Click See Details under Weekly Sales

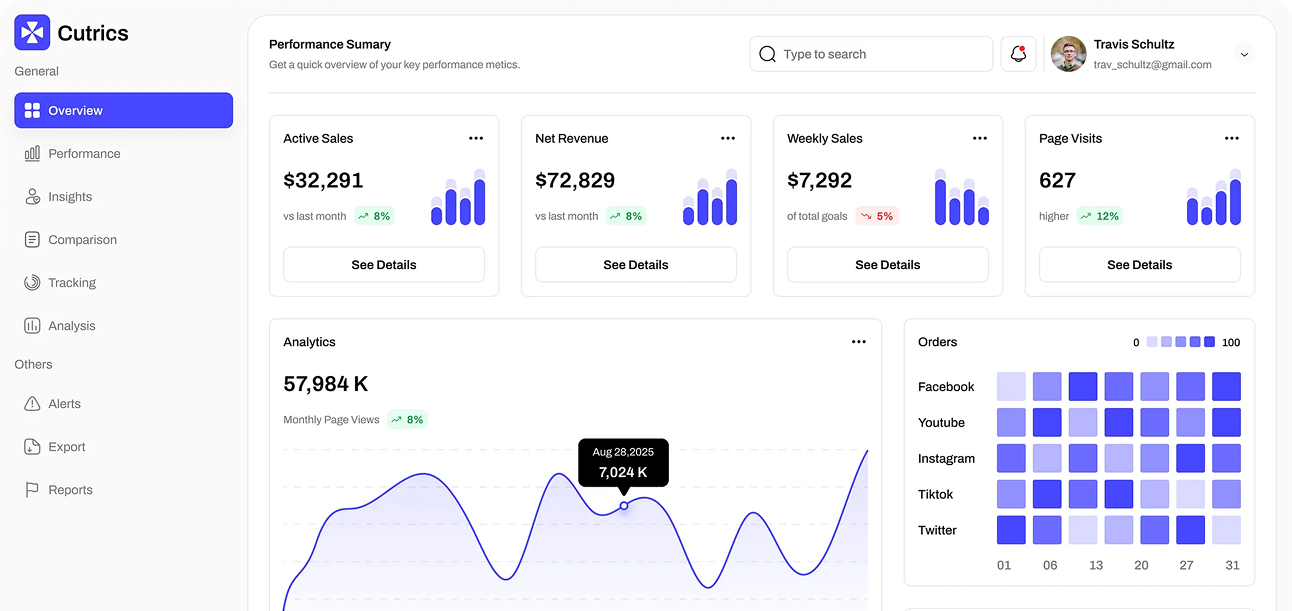point(887,265)
